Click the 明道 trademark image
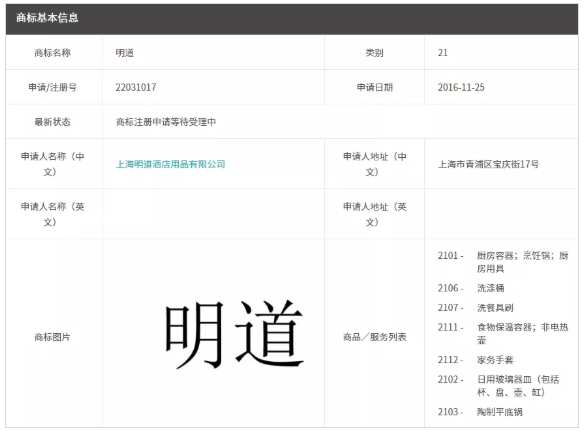This screenshot has height=435, width=585. point(234,335)
